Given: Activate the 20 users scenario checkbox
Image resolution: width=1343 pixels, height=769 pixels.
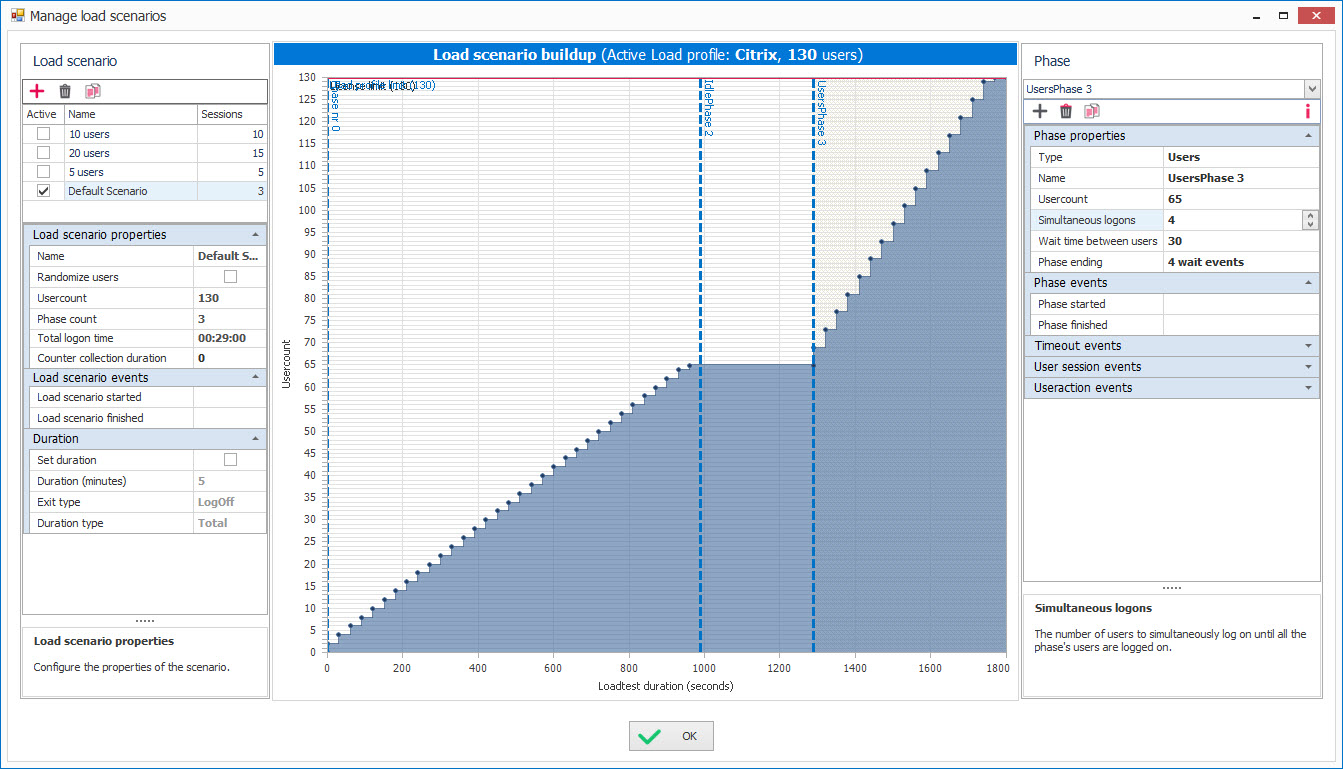Looking at the screenshot, I should [x=41, y=152].
